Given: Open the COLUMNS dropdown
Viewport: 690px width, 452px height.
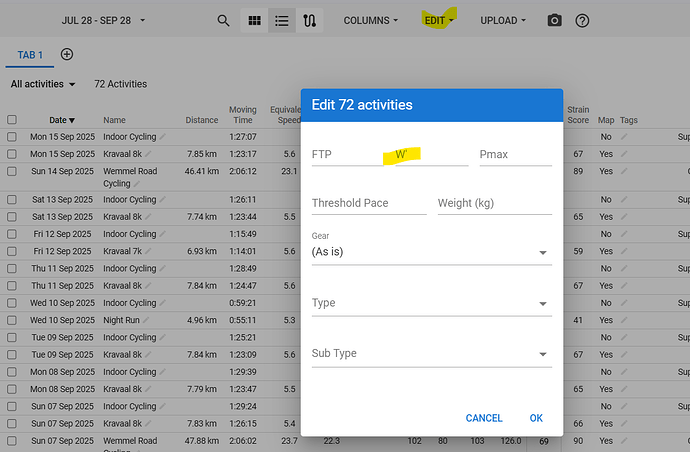Looking at the screenshot, I should click(x=371, y=21).
